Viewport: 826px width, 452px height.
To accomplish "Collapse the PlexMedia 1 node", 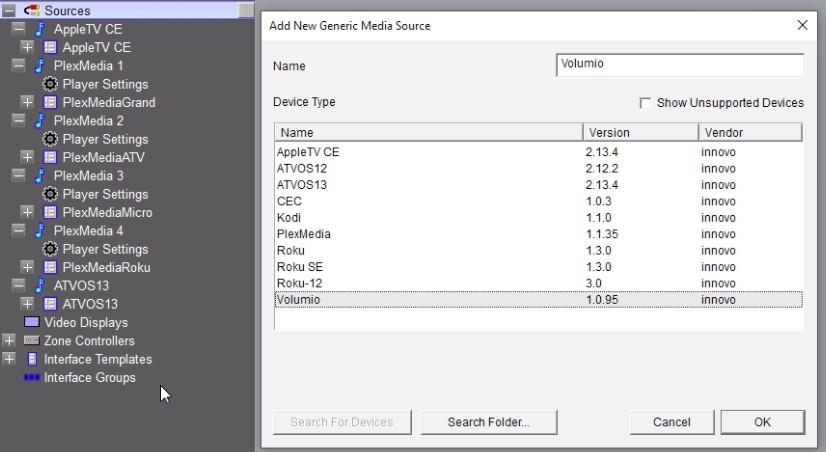I will coord(18,65).
